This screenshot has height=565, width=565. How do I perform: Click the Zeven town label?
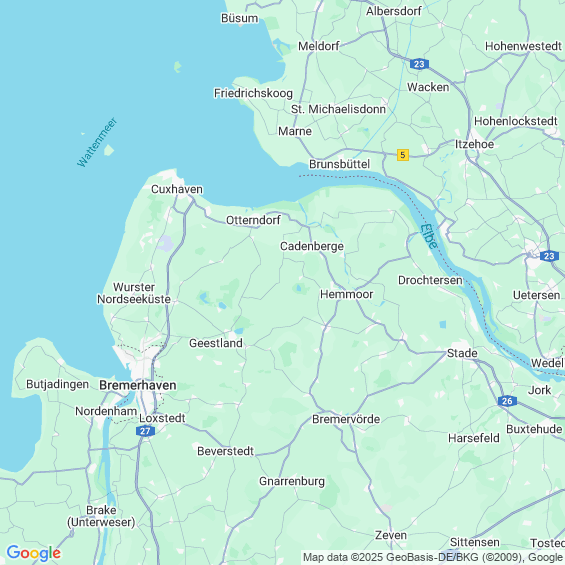coord(391,535)
